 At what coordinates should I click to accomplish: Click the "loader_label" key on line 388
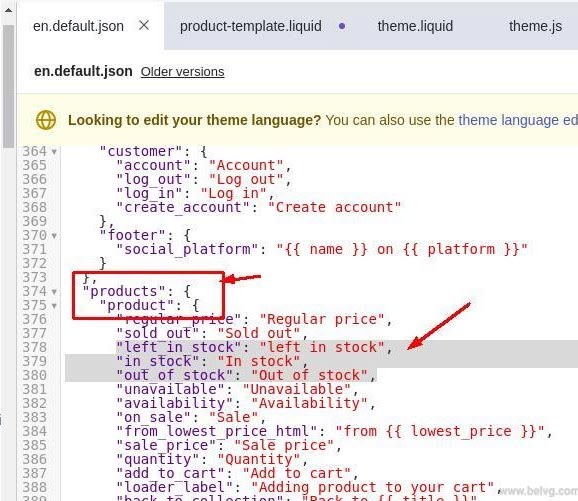tap(175, 488)
